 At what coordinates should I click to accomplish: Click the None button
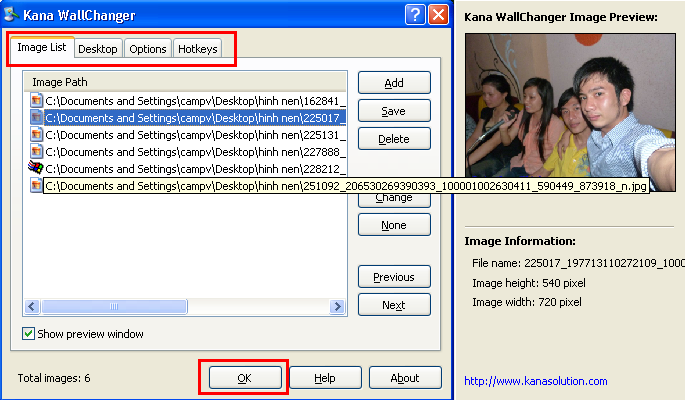(394, 225)
